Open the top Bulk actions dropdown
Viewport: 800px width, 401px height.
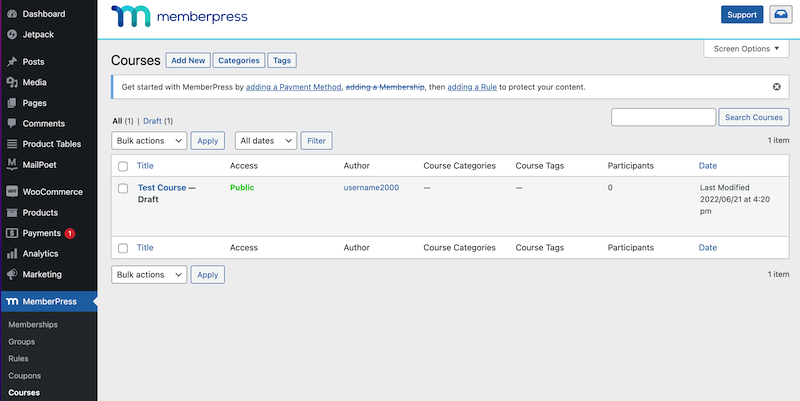pos(149,141)
